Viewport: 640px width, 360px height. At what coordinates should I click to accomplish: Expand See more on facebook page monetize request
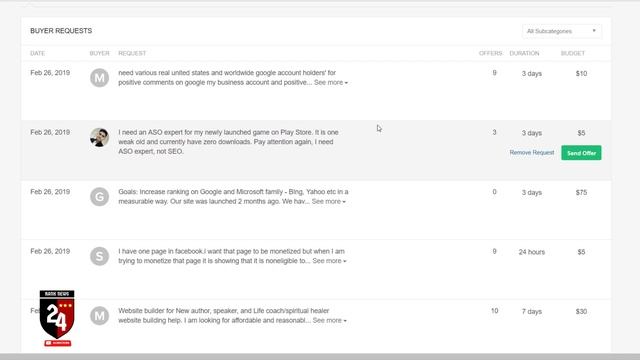[329, 261]
